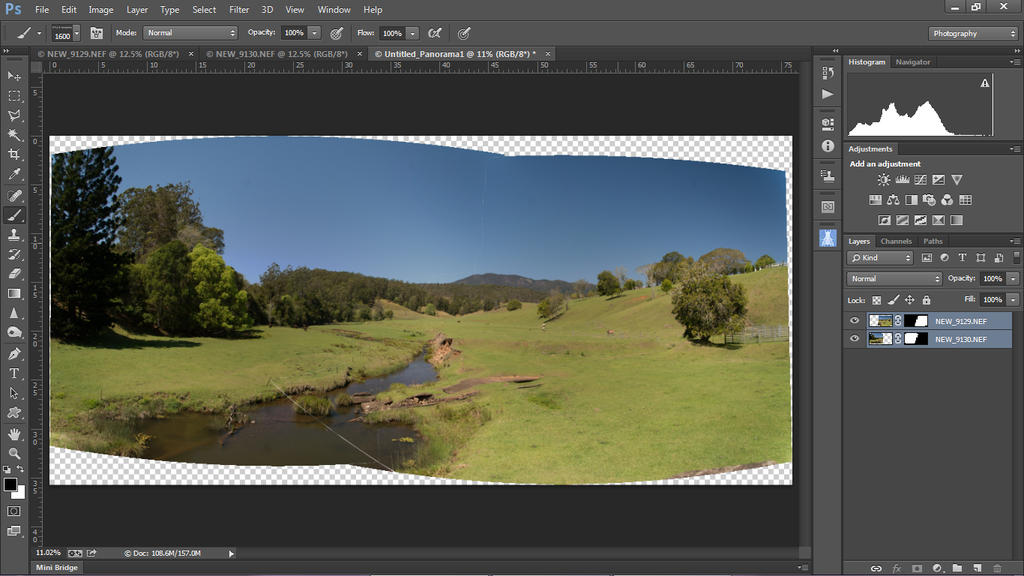Delete layer using trash icon
Viewport: 1024px width, 576px height.
click(997, 568)
